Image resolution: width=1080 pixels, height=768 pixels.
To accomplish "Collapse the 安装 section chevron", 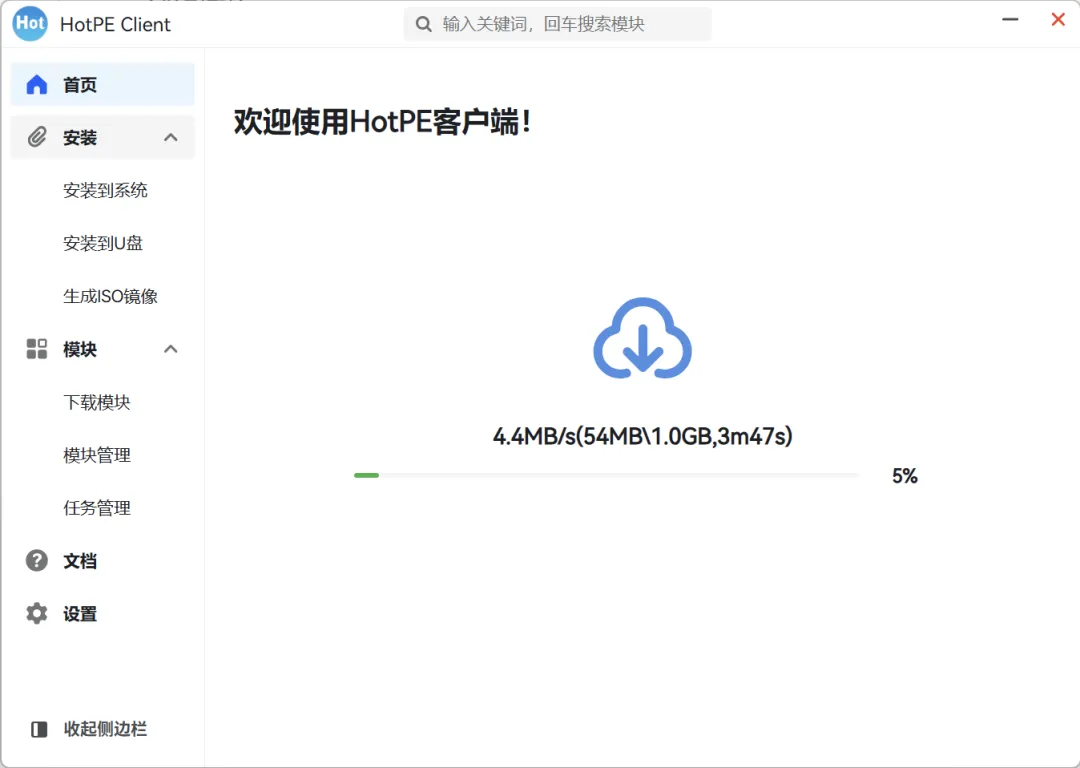I will [x=171, y=137].
